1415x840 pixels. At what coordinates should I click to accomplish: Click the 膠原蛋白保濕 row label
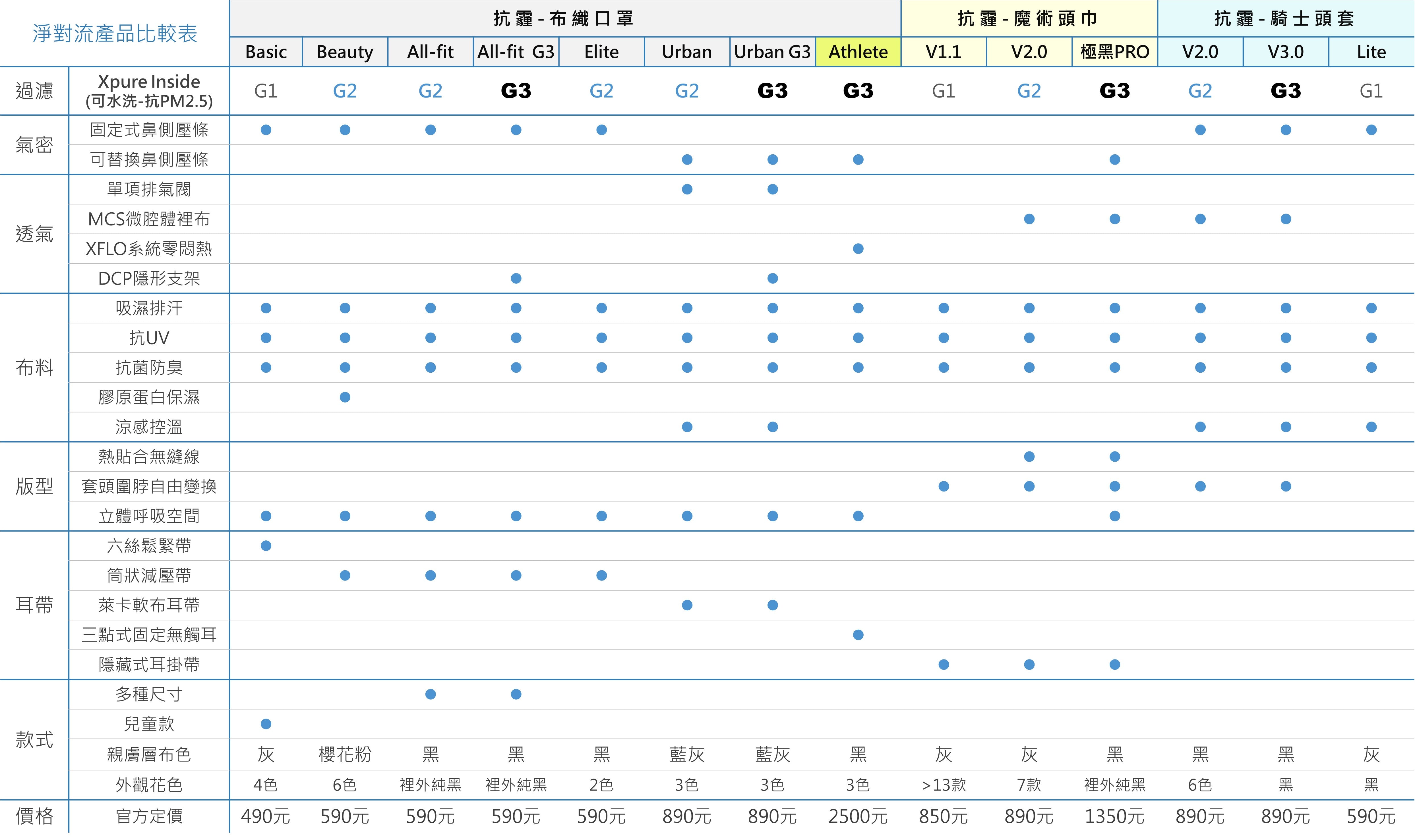point(149,397)
